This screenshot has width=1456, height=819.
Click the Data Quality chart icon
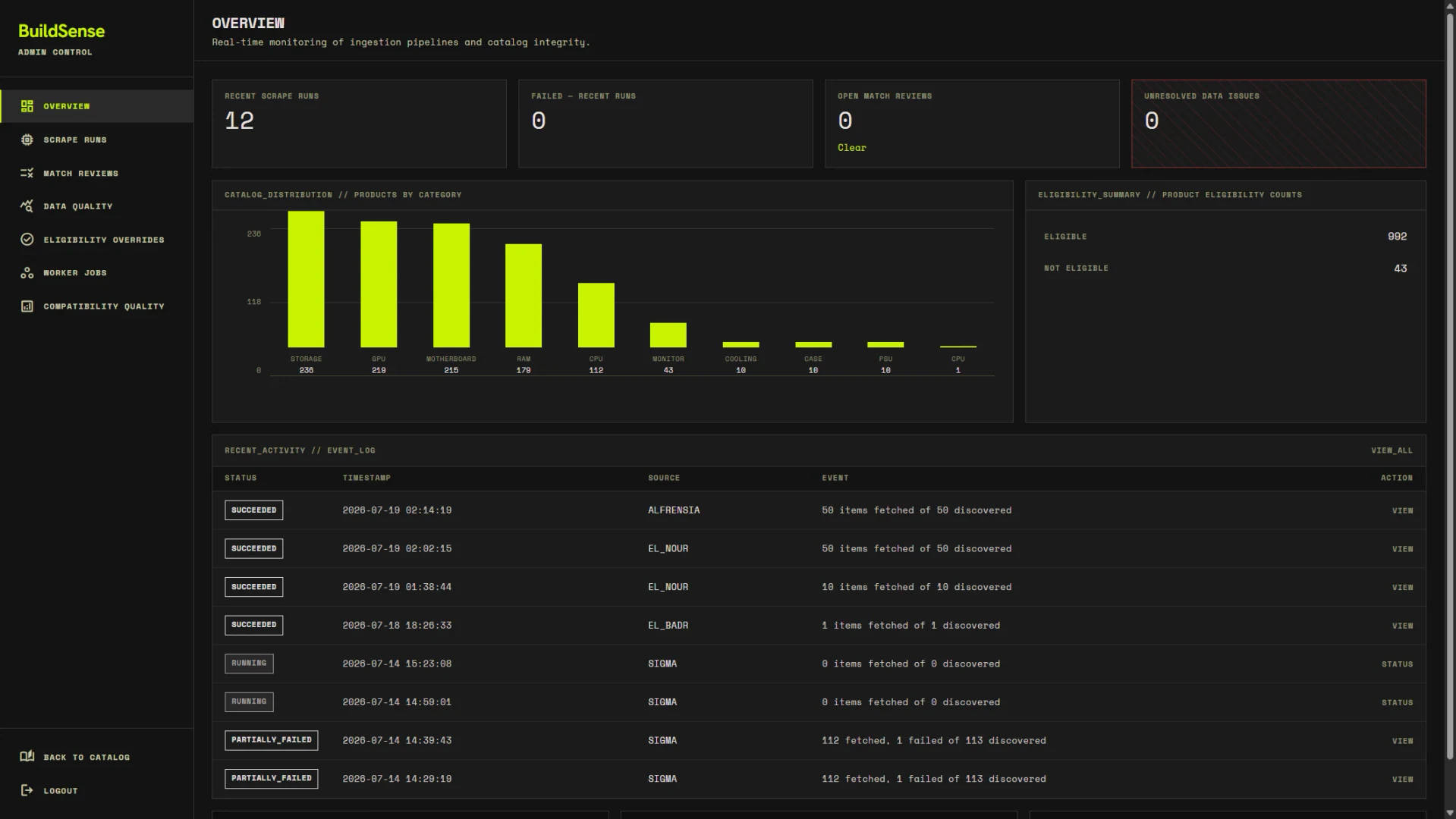27,206
